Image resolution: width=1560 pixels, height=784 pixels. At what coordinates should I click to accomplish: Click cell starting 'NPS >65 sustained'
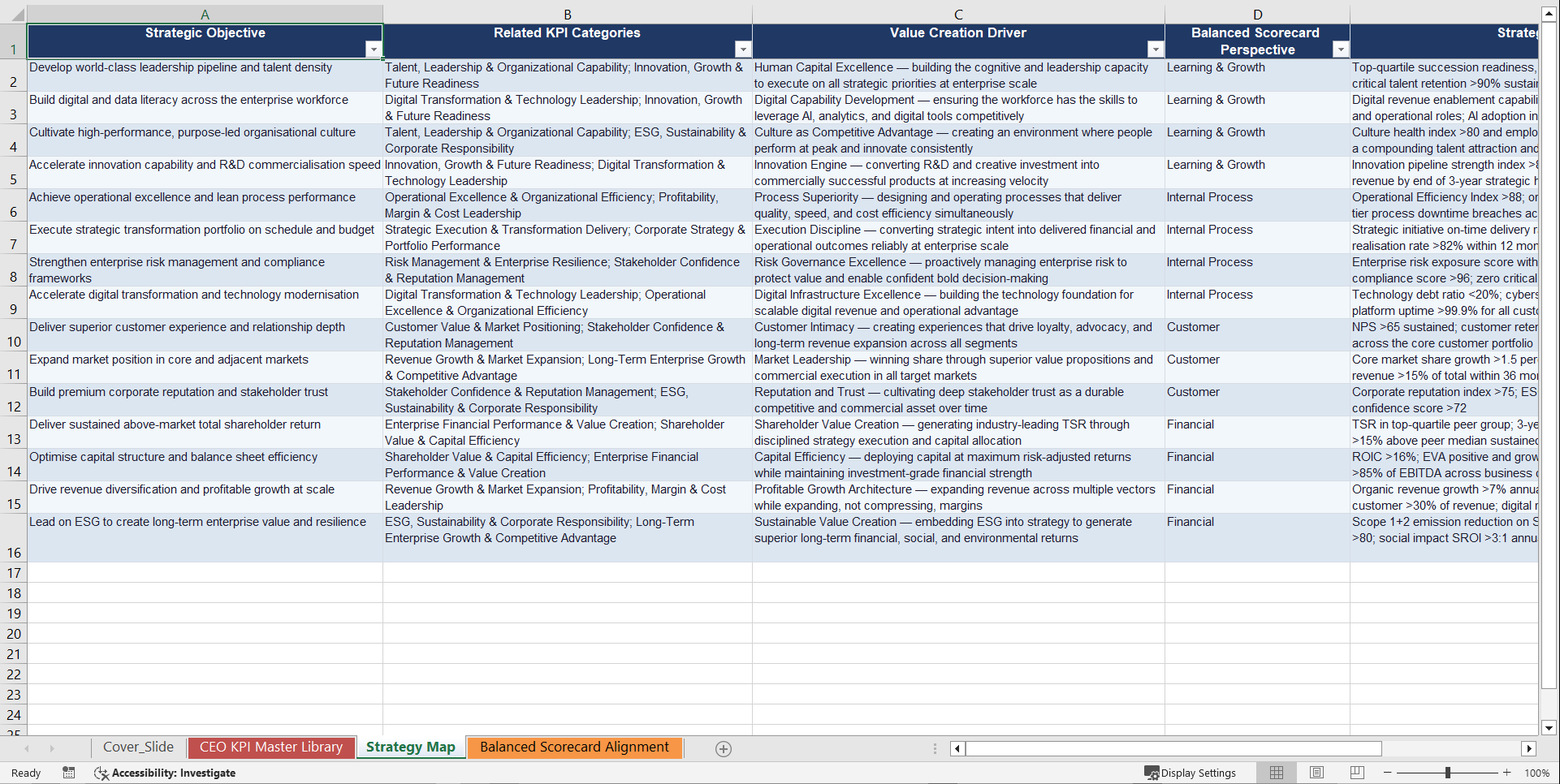[1444, 334]
